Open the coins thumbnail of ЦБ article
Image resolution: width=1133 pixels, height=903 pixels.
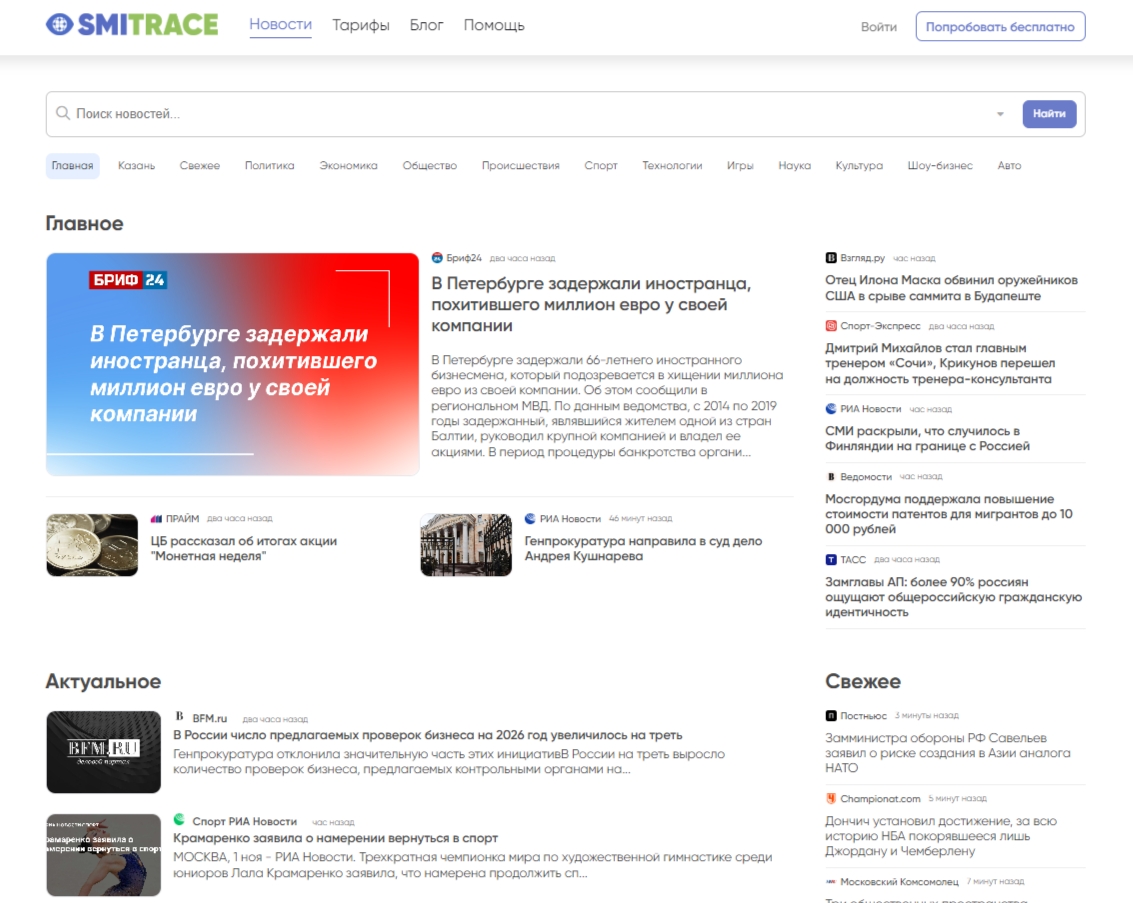pos(92,545)
